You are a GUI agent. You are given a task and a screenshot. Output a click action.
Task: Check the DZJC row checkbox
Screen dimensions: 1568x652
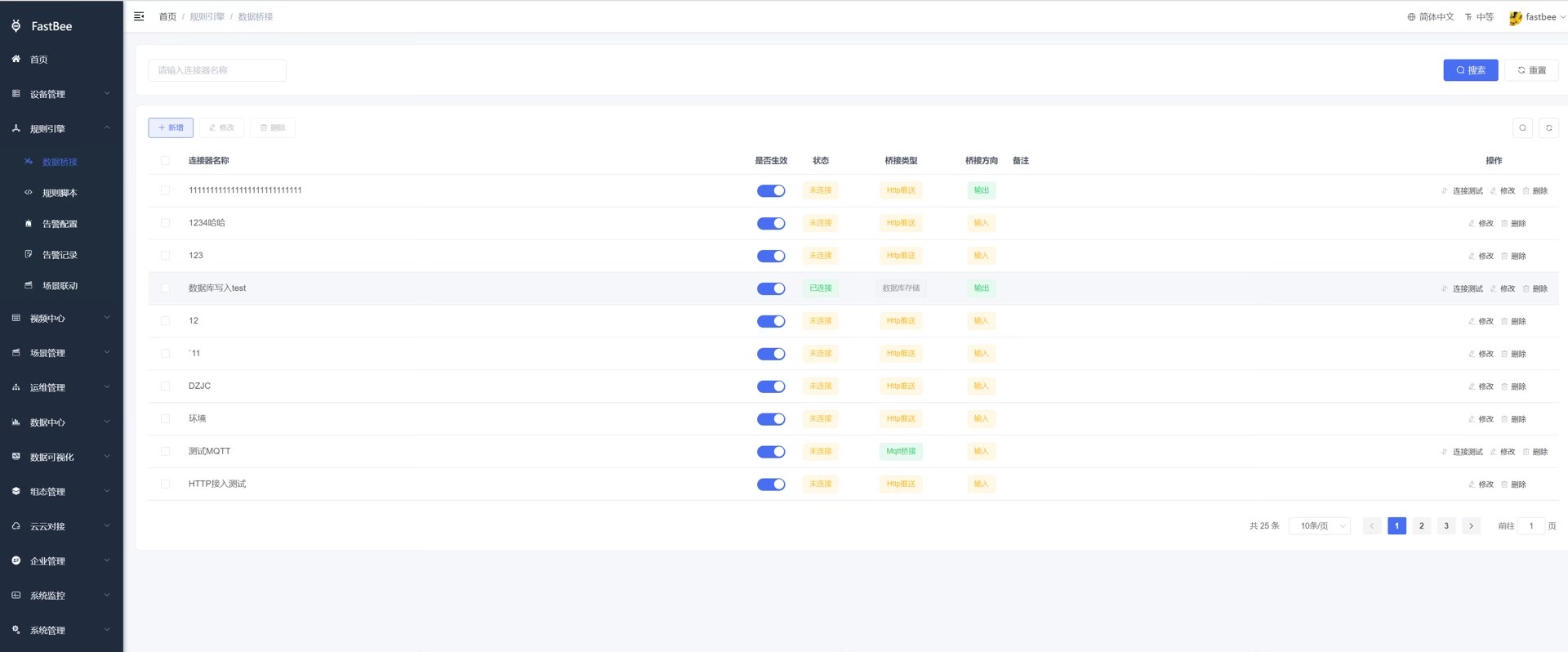point(166,386)
